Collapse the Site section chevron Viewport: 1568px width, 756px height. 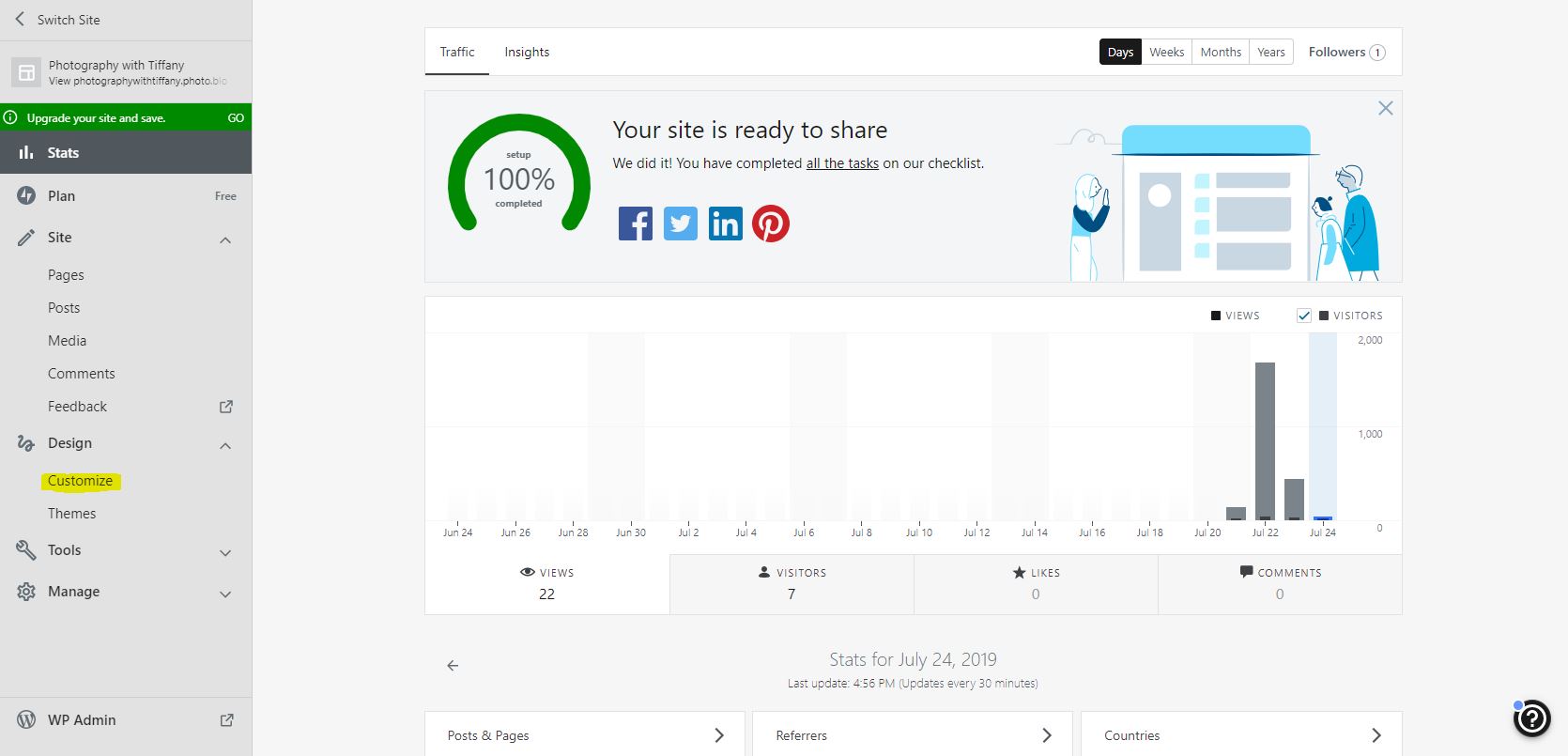coord(225,239)
